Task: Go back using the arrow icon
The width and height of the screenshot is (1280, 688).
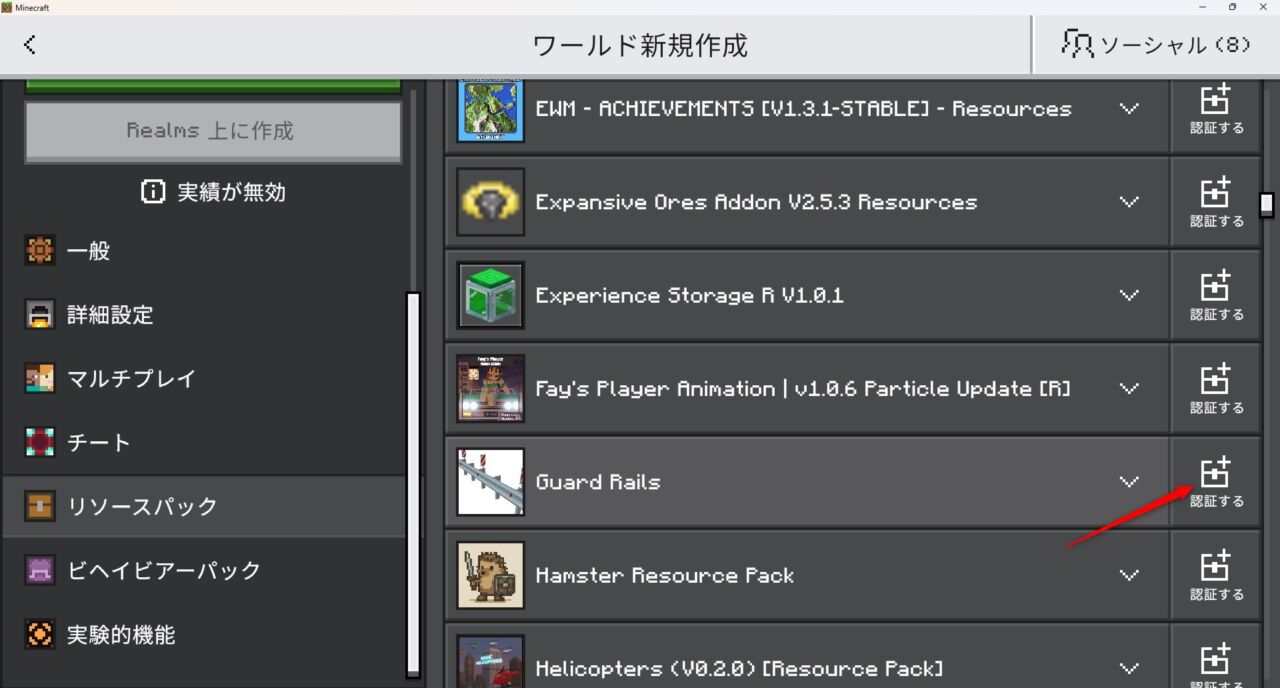Action: pyautogui.click(x=30, y=44)
